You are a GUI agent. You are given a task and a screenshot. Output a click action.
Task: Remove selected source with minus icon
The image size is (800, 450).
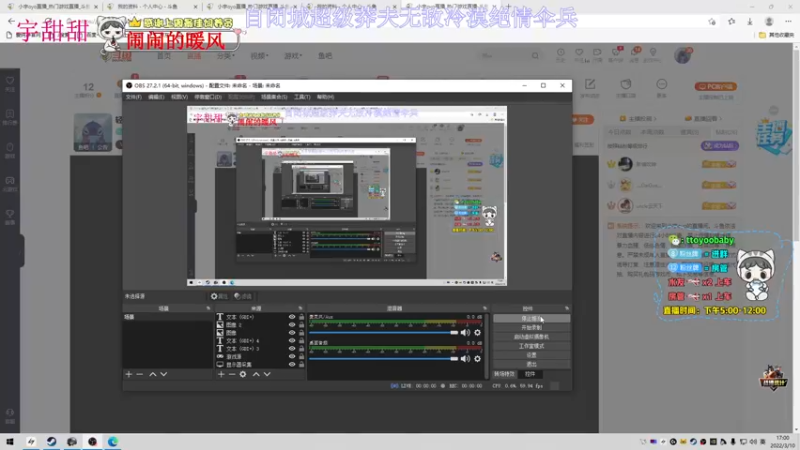click(x=232, y=374)
